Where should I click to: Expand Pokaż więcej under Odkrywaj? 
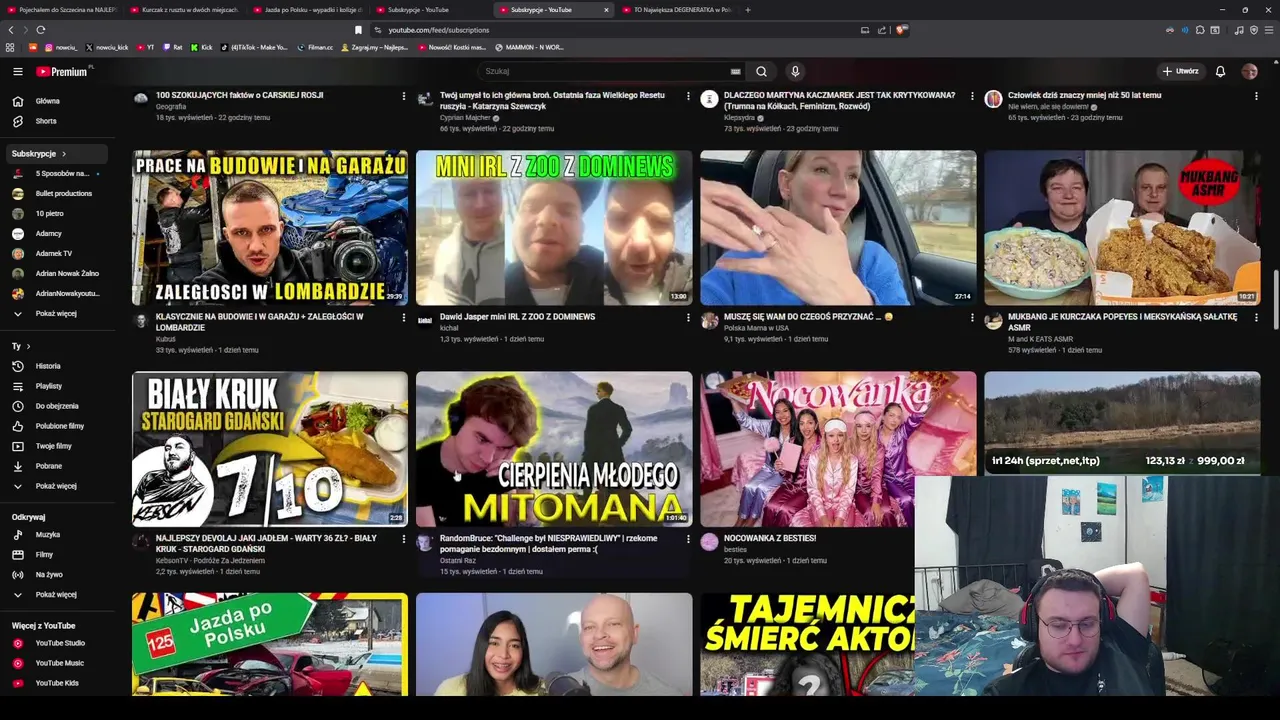pyautogui.click(x=55, y=595)
